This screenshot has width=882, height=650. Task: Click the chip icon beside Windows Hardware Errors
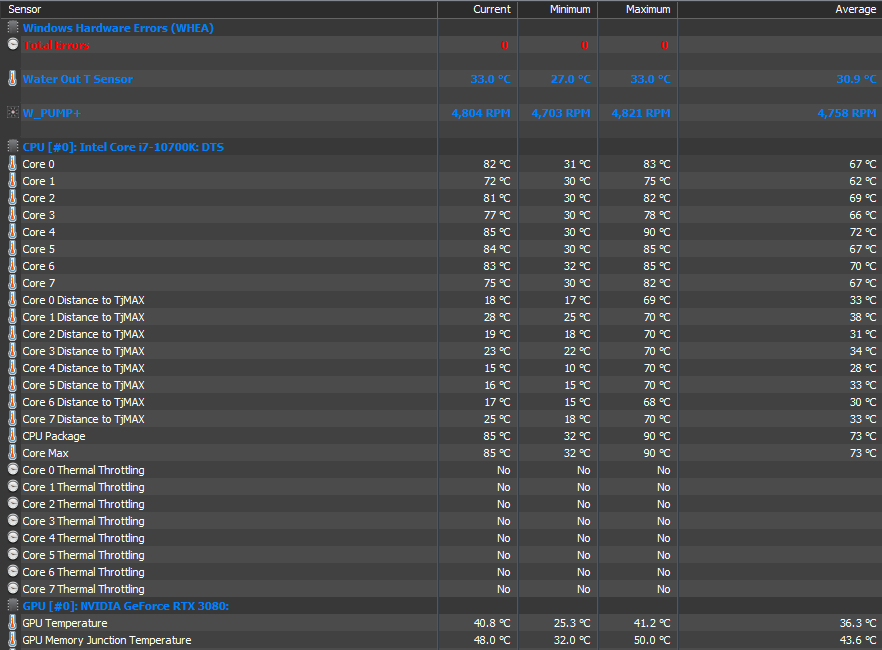12,28
